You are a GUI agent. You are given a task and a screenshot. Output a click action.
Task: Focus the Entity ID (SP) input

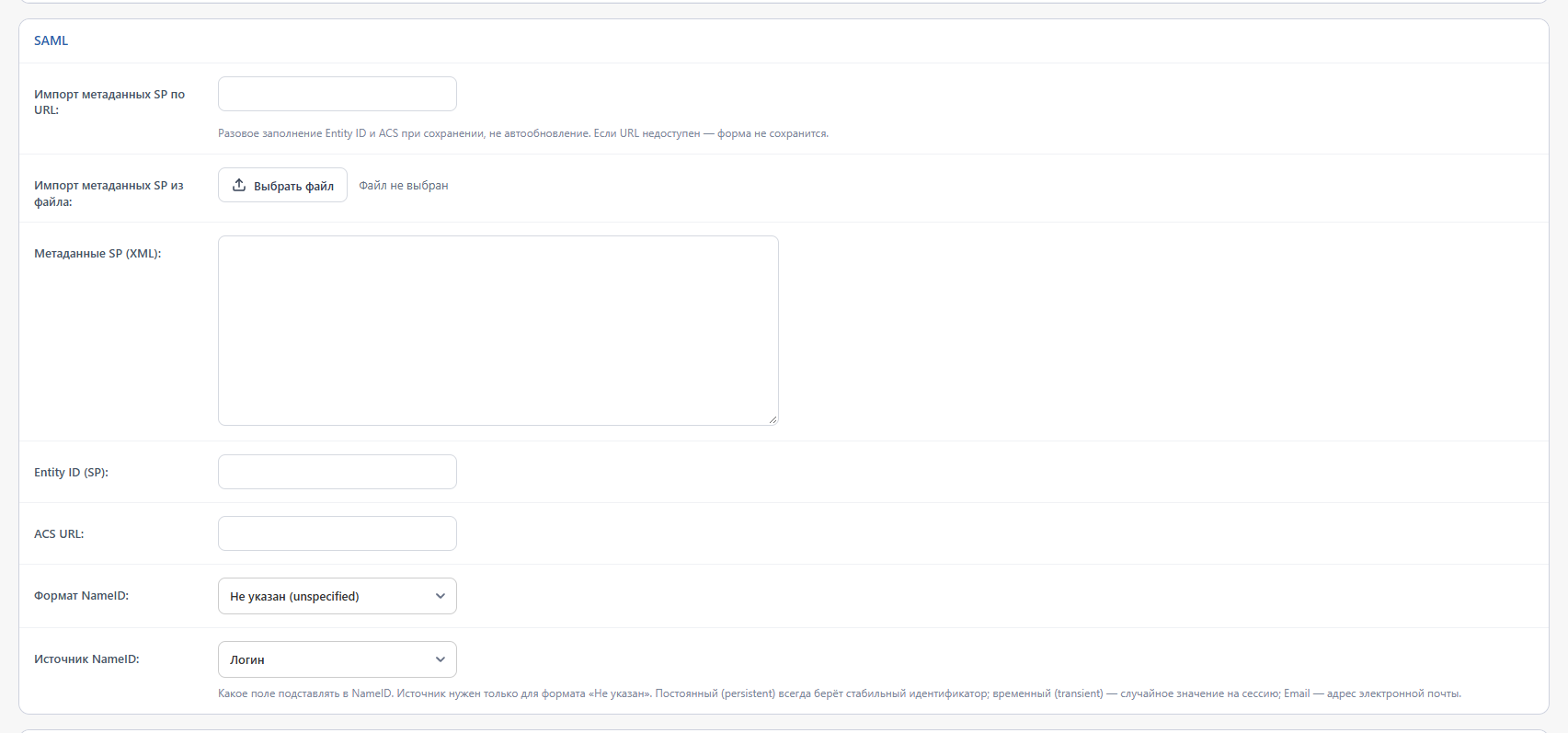(x=338, y=472)
